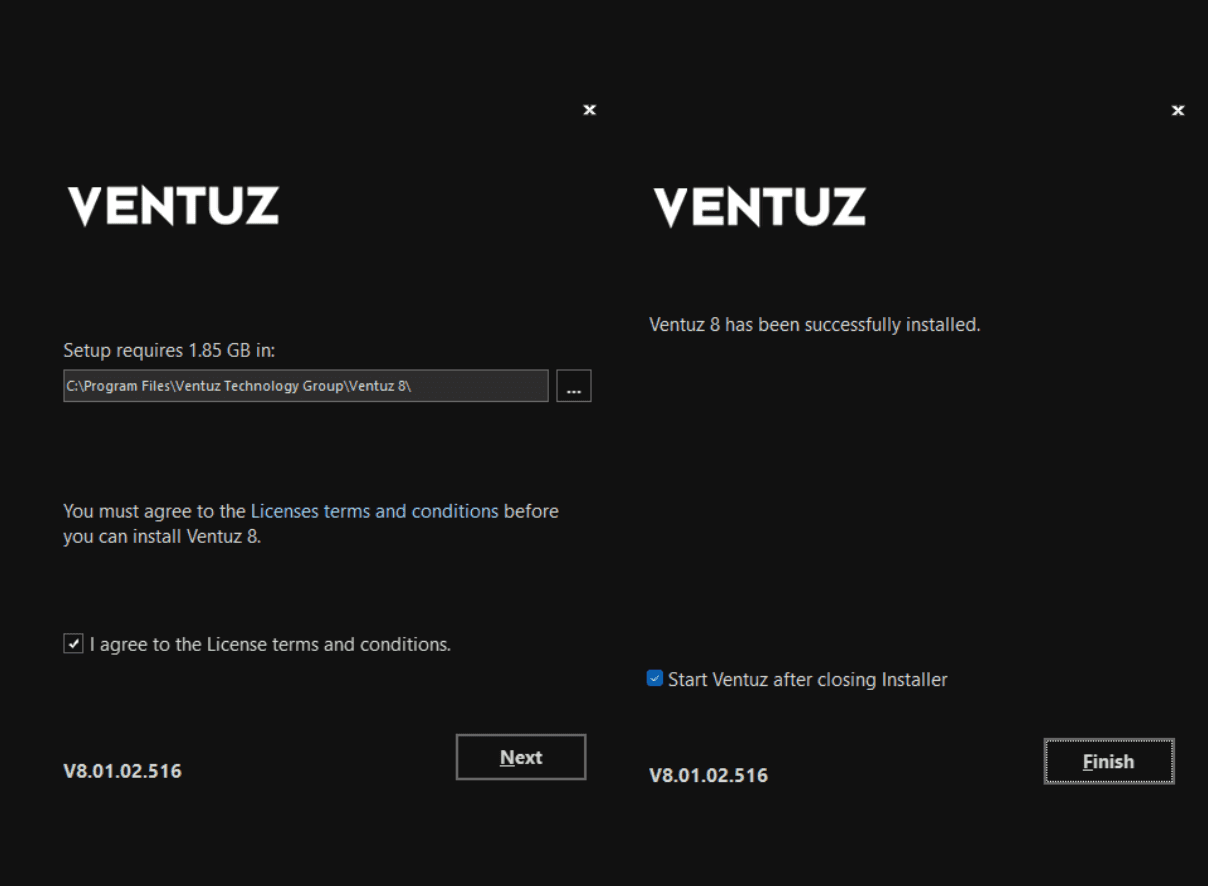Click the version number in the setup window
1208x886 pixels.
point(122,771)
